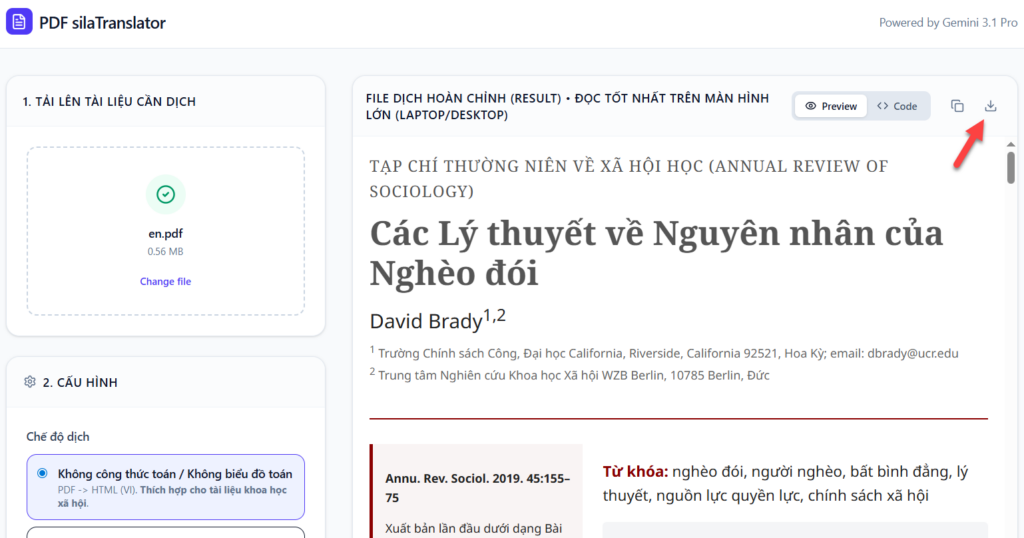Image resolution: width=1024 pixels, height=538 pixels.
Task: Click the Powered by Gemini 3.1 Pro text
Action: (948, 23)
